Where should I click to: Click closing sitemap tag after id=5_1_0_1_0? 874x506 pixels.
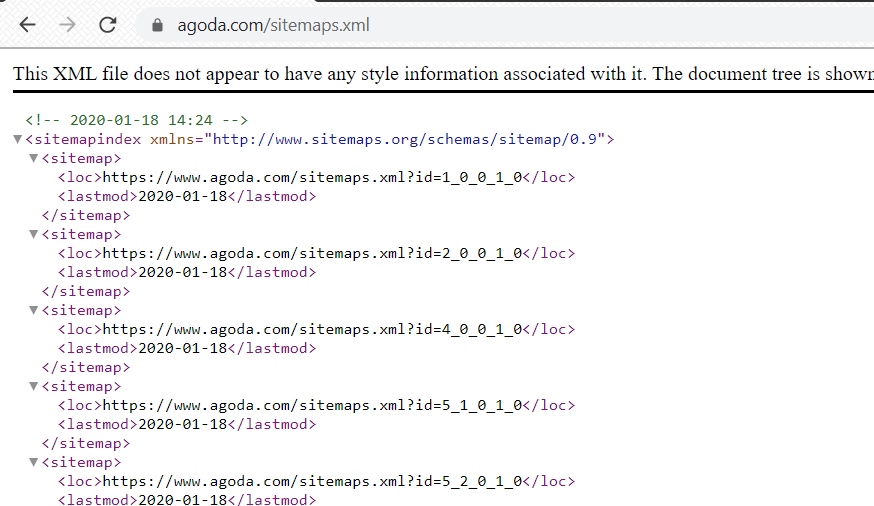(86, 444)
